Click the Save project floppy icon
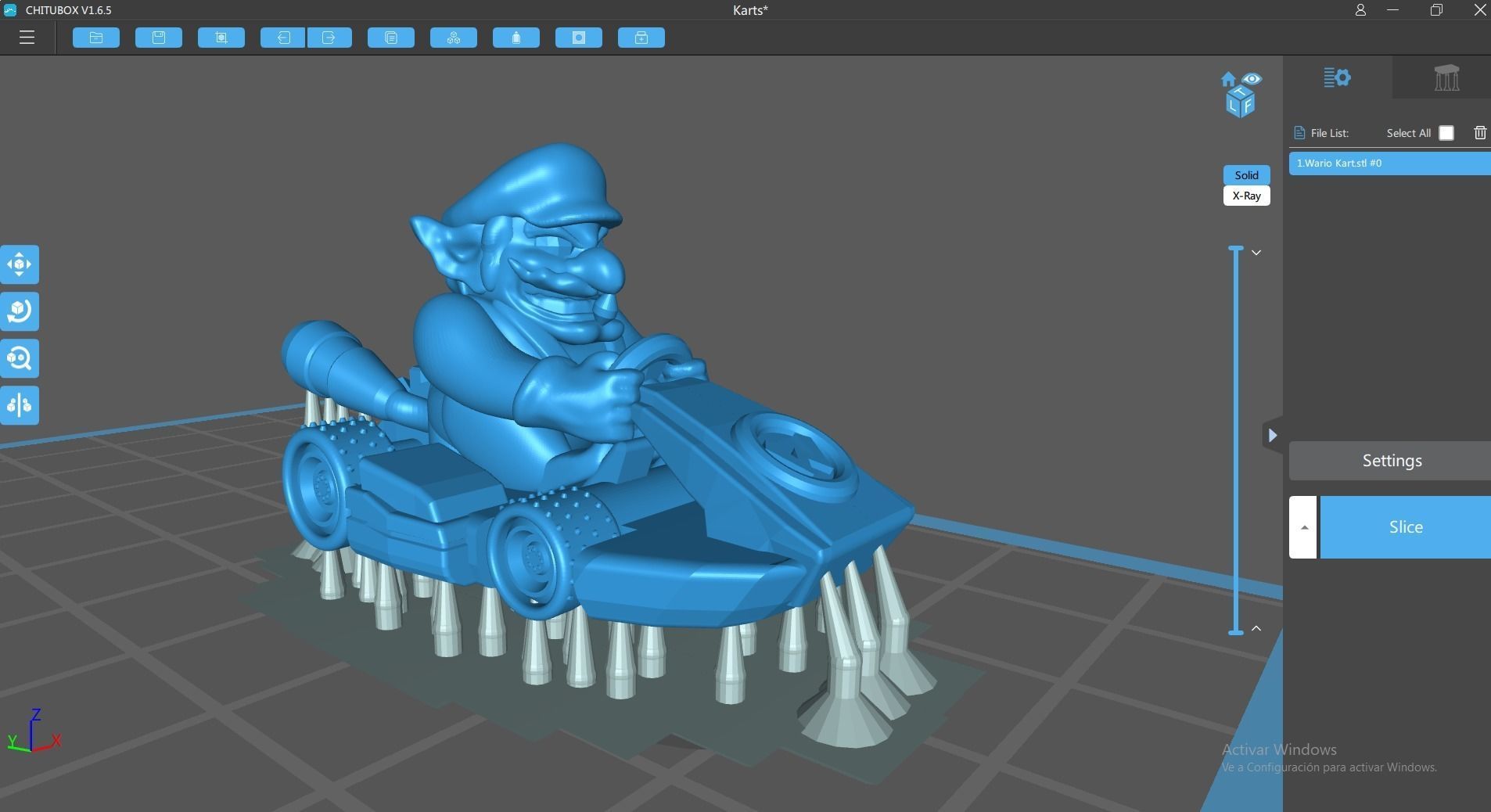The image size is (1491, 812). click(x=159, y=38)
